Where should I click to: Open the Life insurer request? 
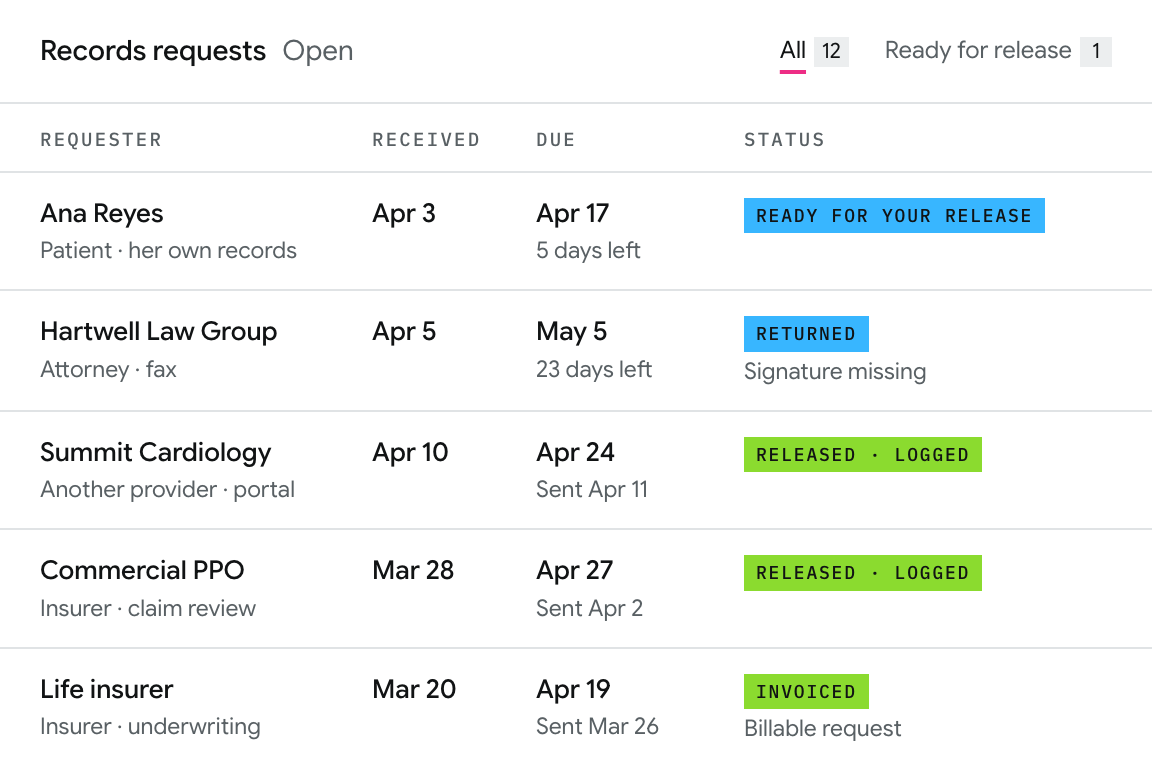(107, 689)
